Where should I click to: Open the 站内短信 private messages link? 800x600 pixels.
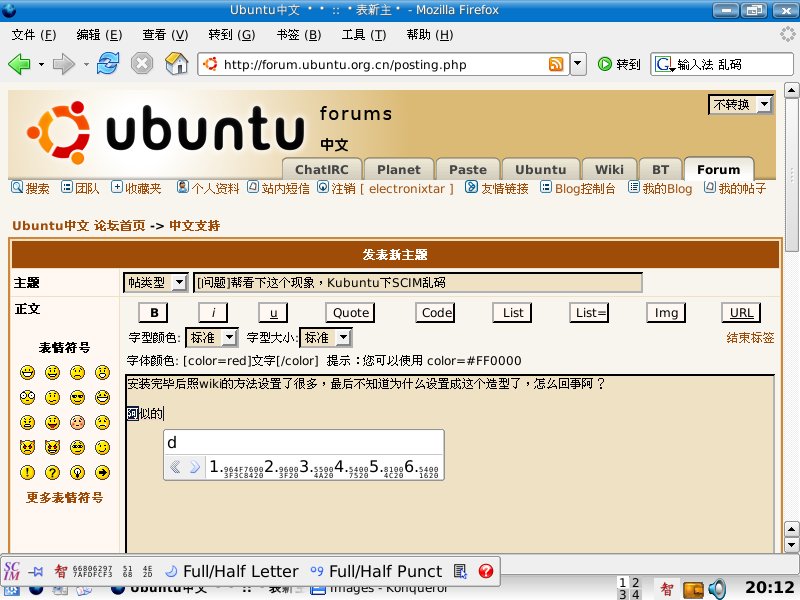click(279, 188)
